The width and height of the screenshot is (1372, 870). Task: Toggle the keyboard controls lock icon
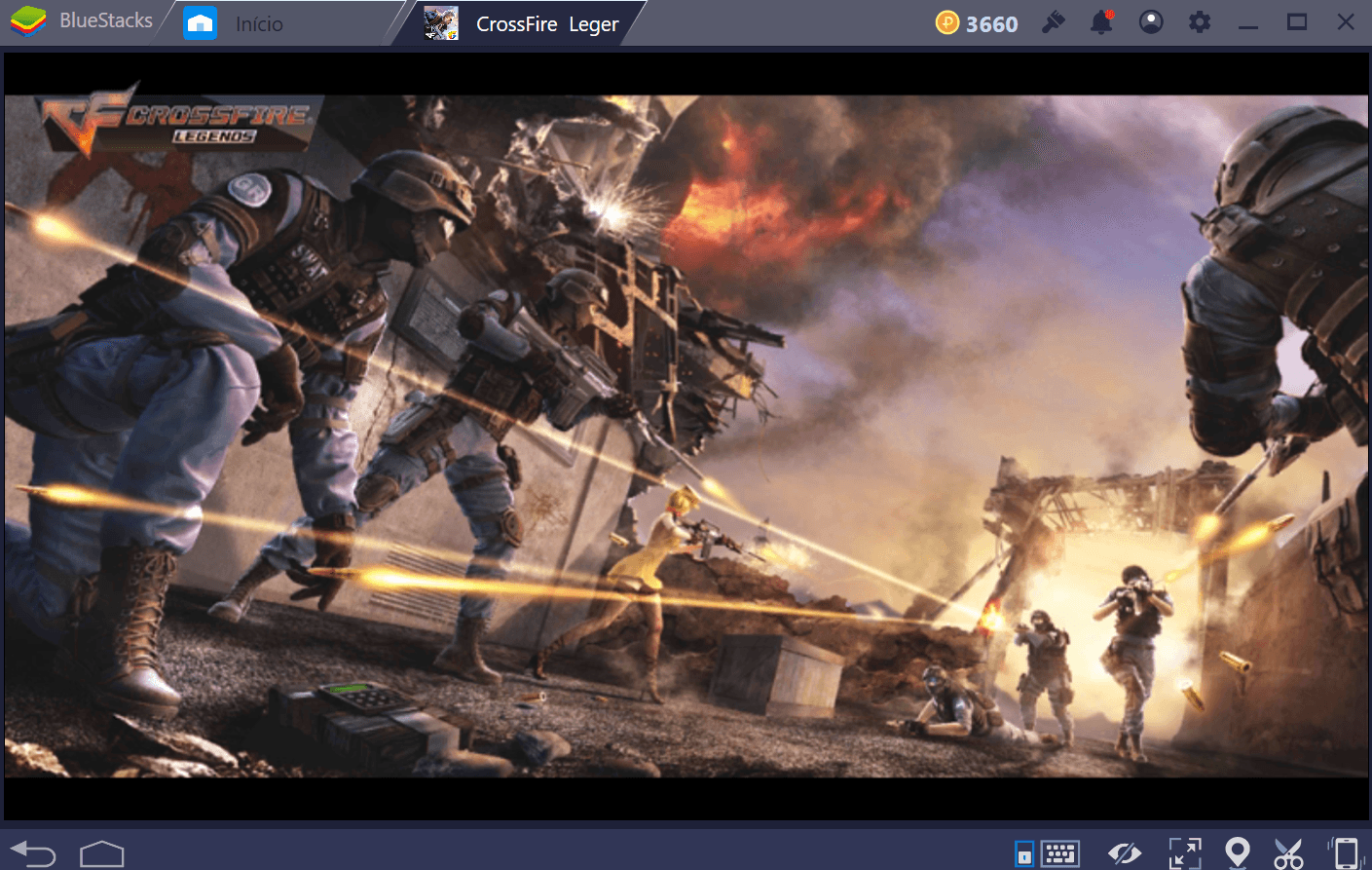pyautogui.click(x=1024, y=853)
